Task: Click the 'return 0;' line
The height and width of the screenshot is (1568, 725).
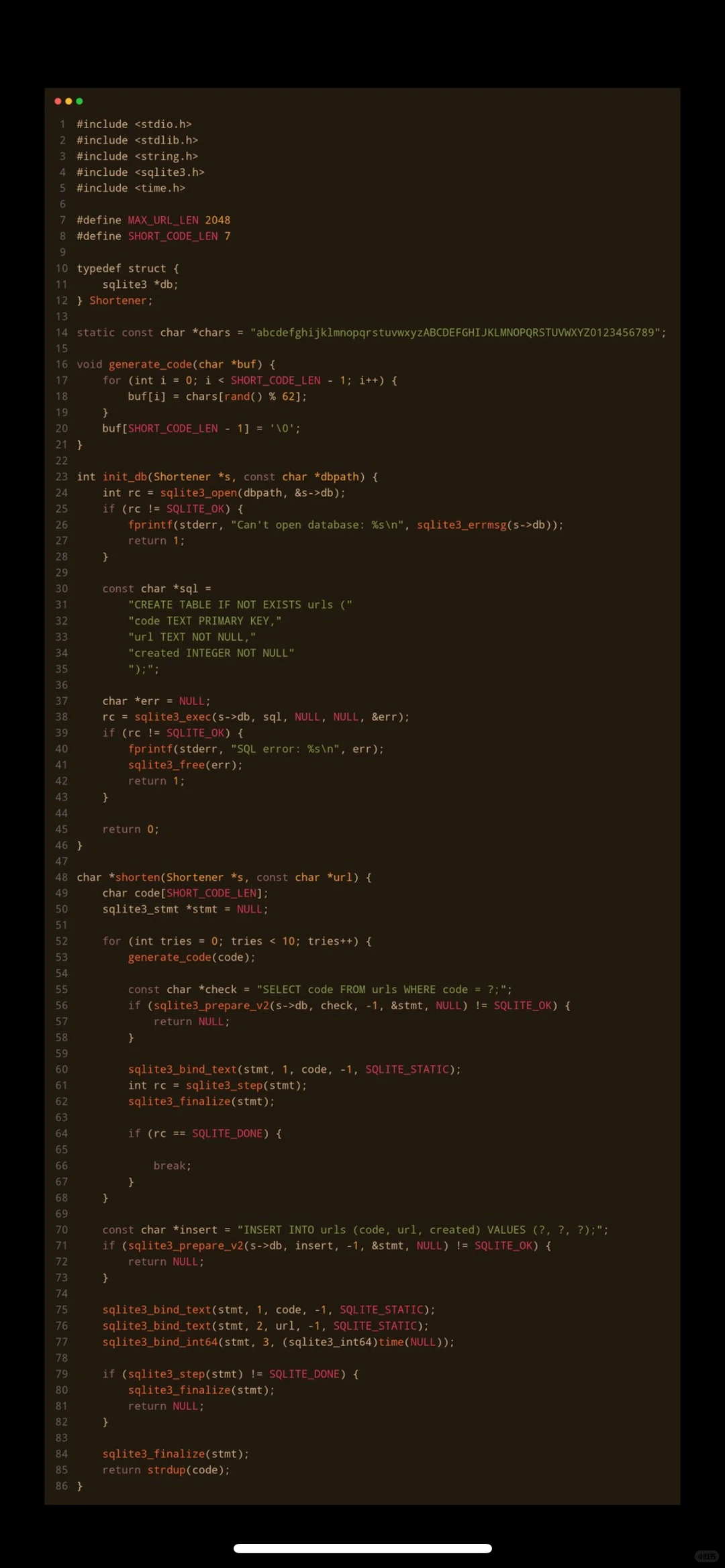Action: tap(131, 830)
